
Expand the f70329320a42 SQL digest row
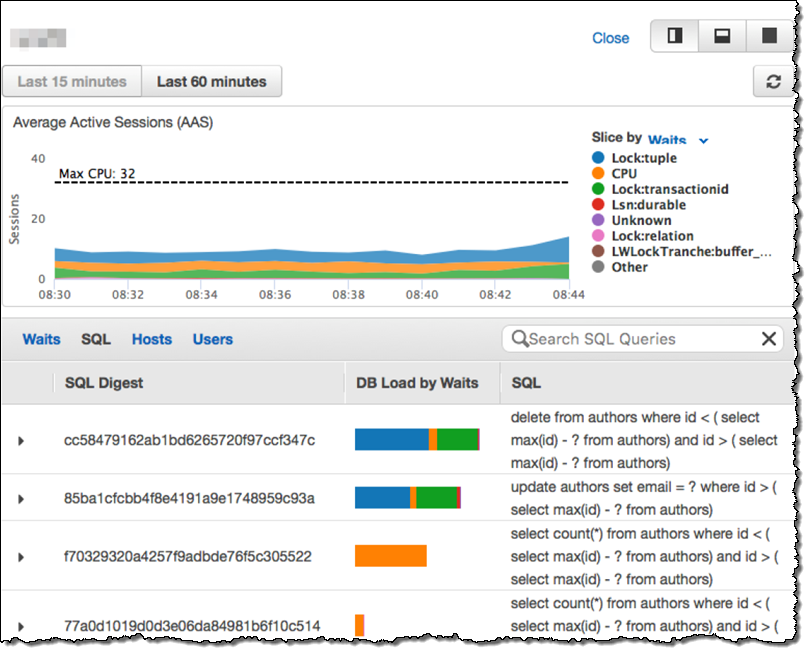(x=21, y=556)
